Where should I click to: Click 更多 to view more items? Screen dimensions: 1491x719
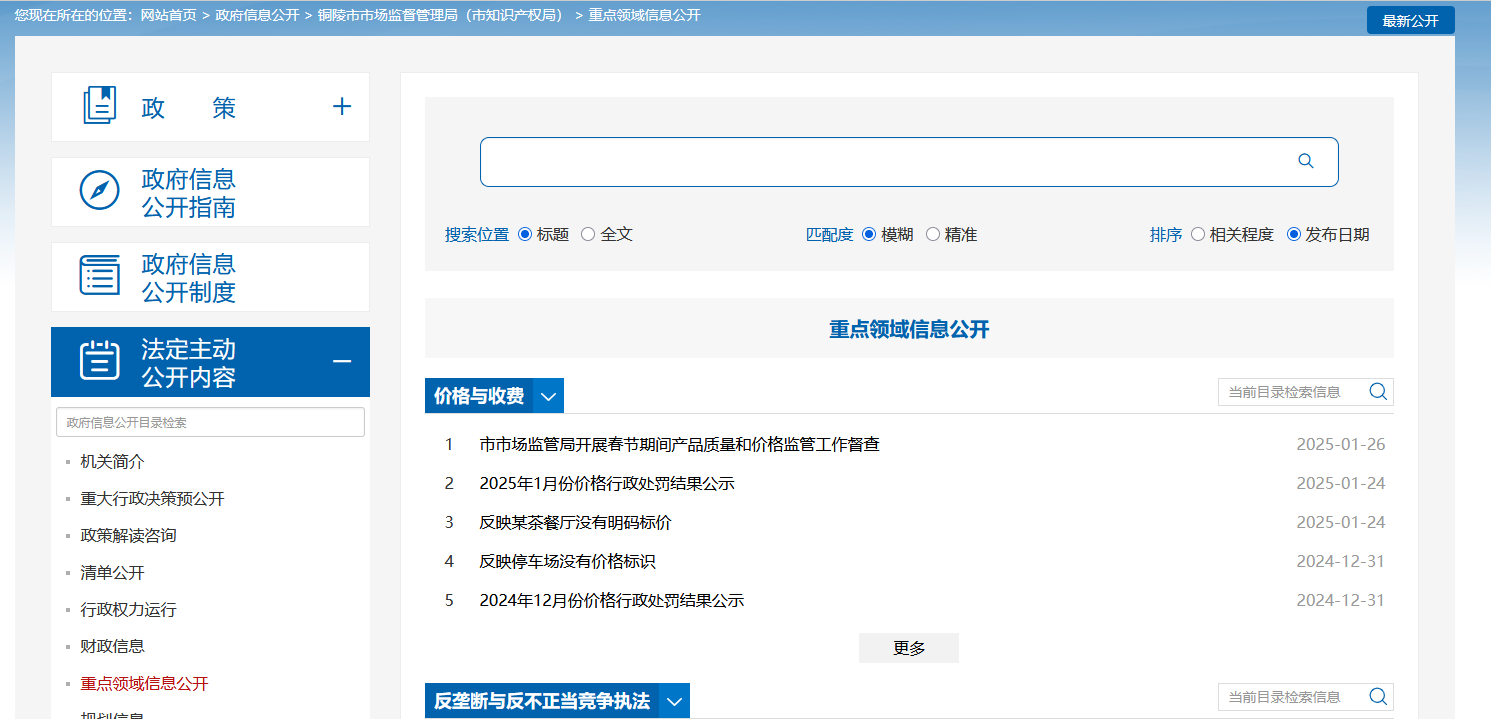(908, 648)
